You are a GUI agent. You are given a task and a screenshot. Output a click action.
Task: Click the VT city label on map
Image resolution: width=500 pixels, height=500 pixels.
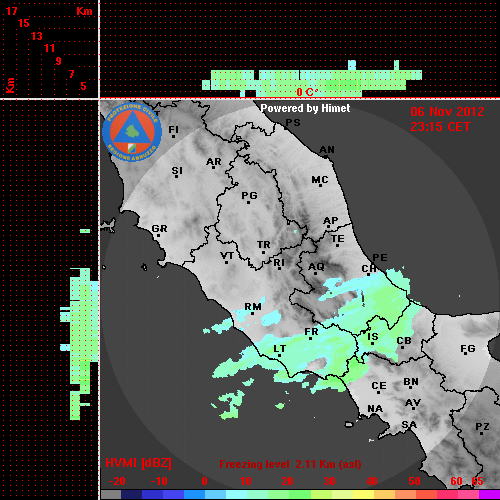pyautogui.click(x=227, y=256)
